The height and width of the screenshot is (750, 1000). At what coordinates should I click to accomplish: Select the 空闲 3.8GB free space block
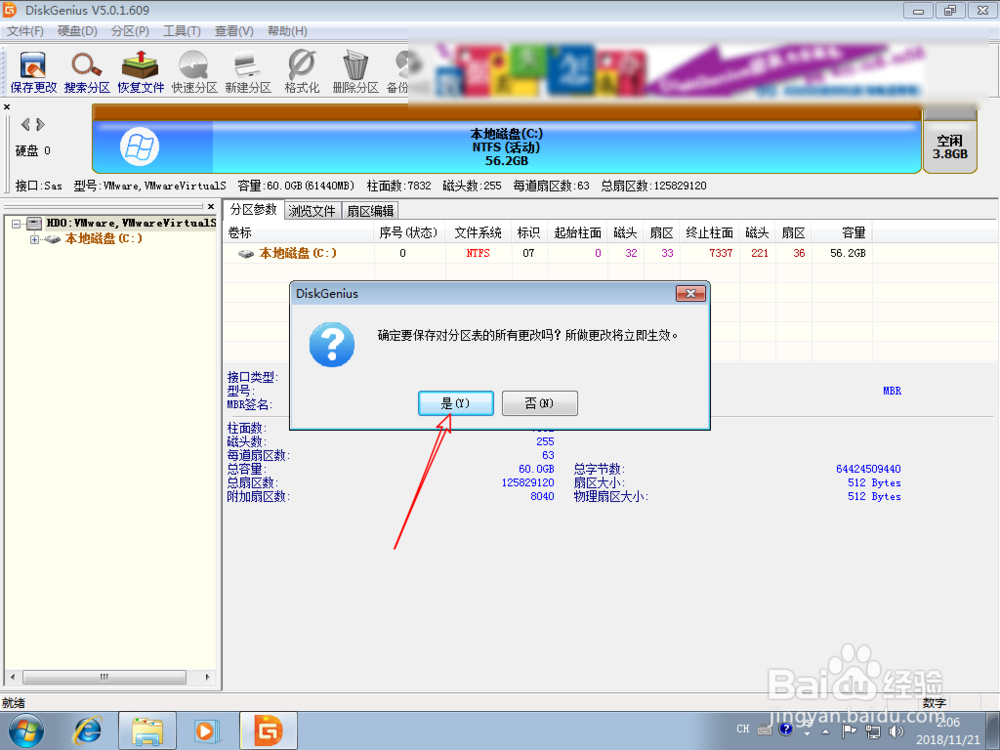[x=950, y=147]
